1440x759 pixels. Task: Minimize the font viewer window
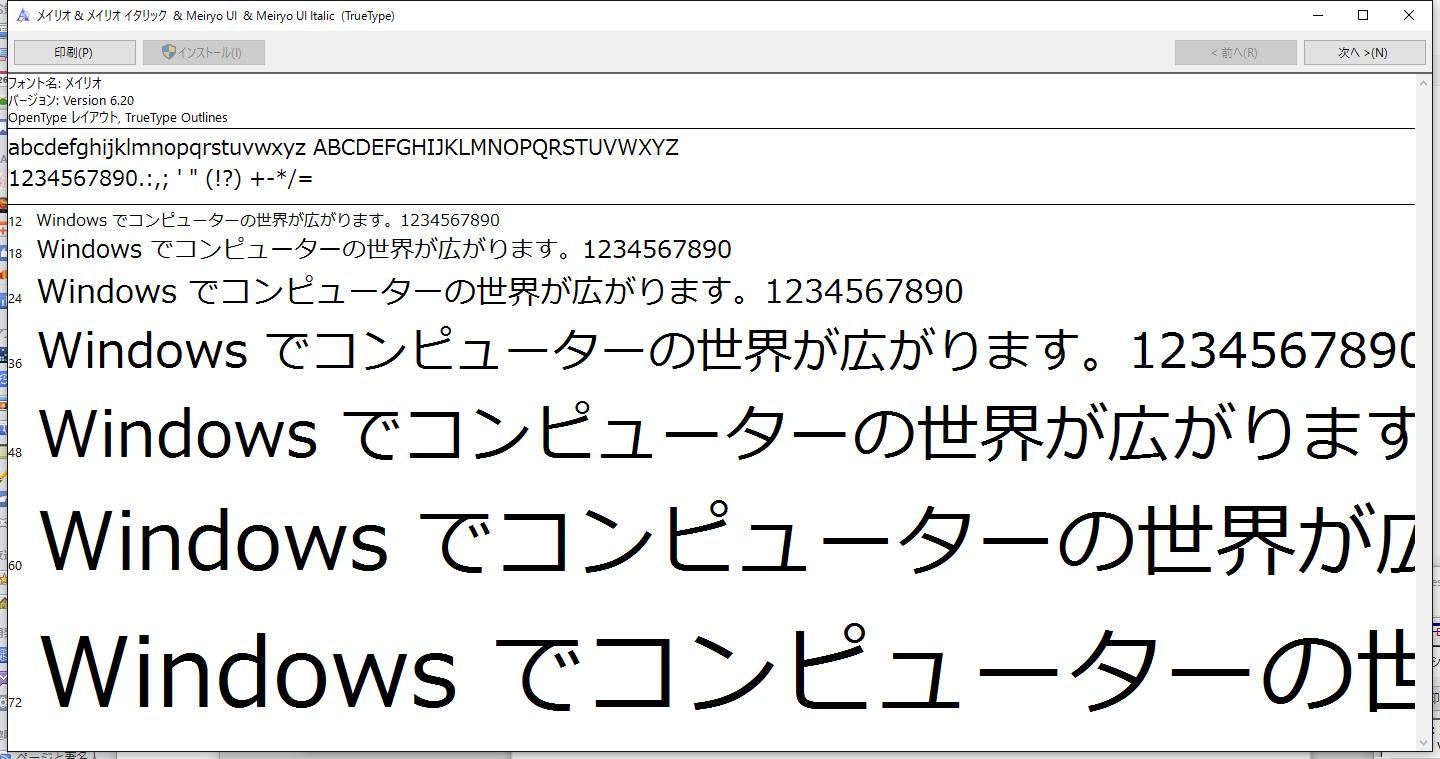point(1318,15)
